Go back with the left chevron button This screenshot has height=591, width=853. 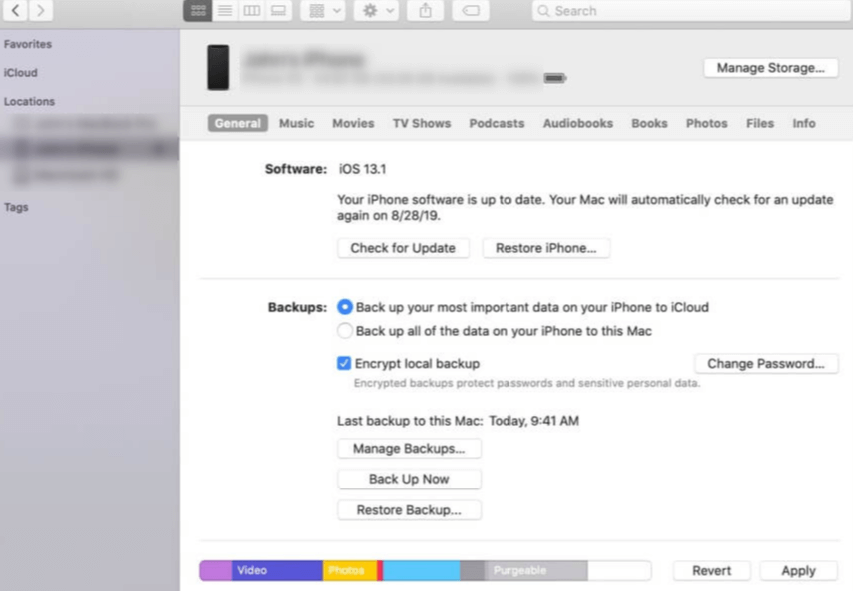pos(16,10)
